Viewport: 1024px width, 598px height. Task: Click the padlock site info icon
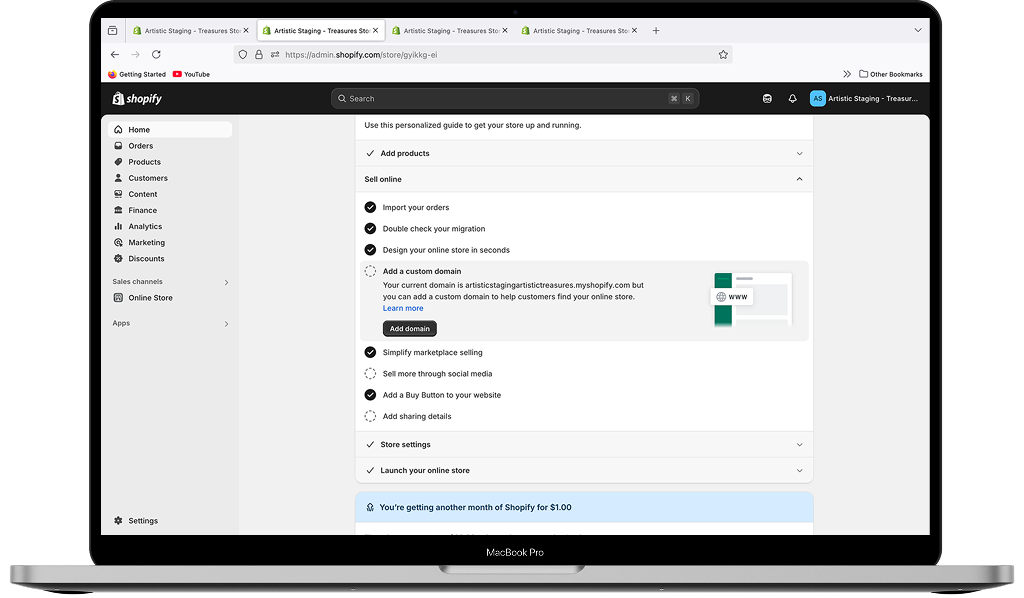pos(259,55)
